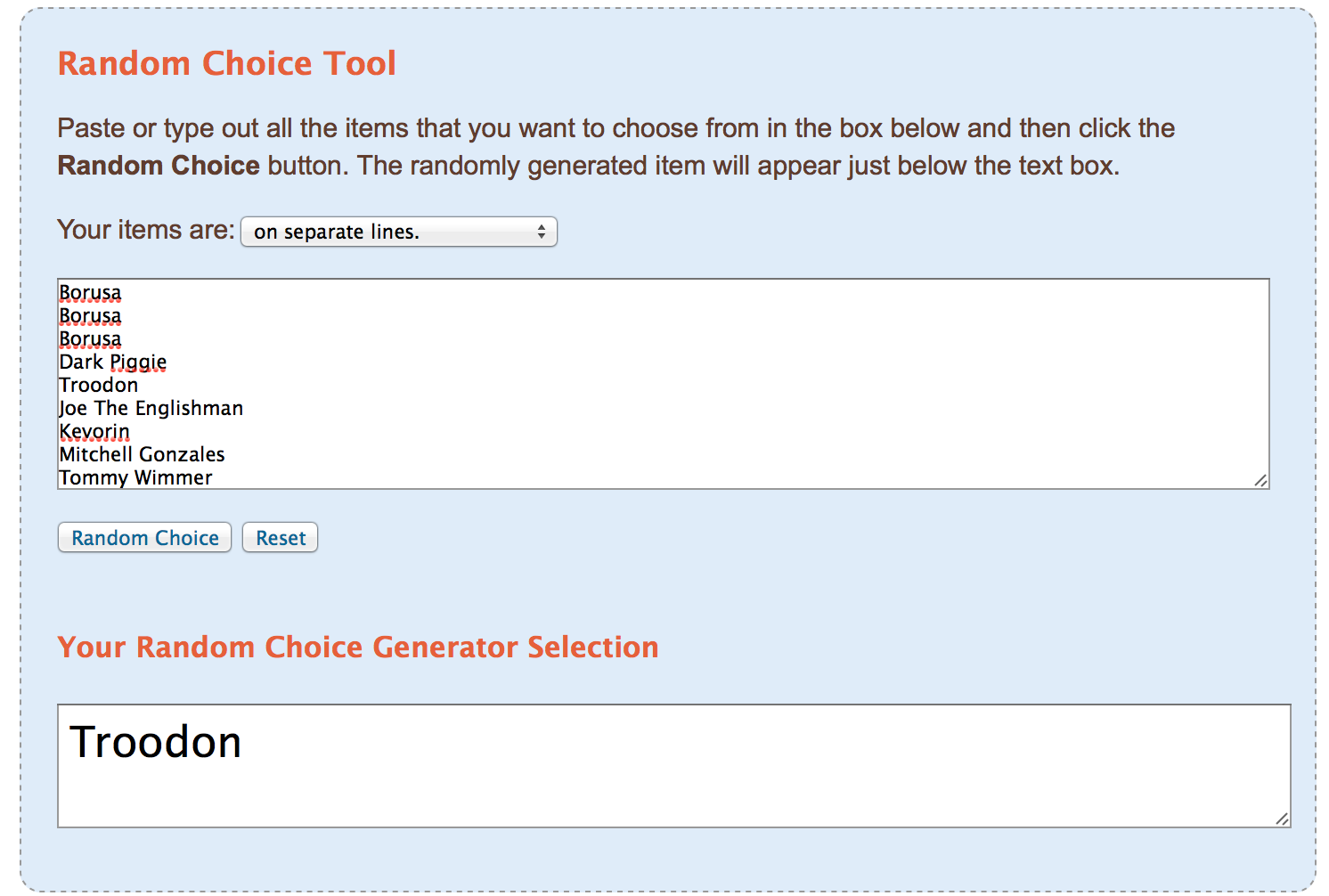Viewport: 1329px width, 896px height.
Task: Click the "Random Choice Tool" heading
Action: 226,63
